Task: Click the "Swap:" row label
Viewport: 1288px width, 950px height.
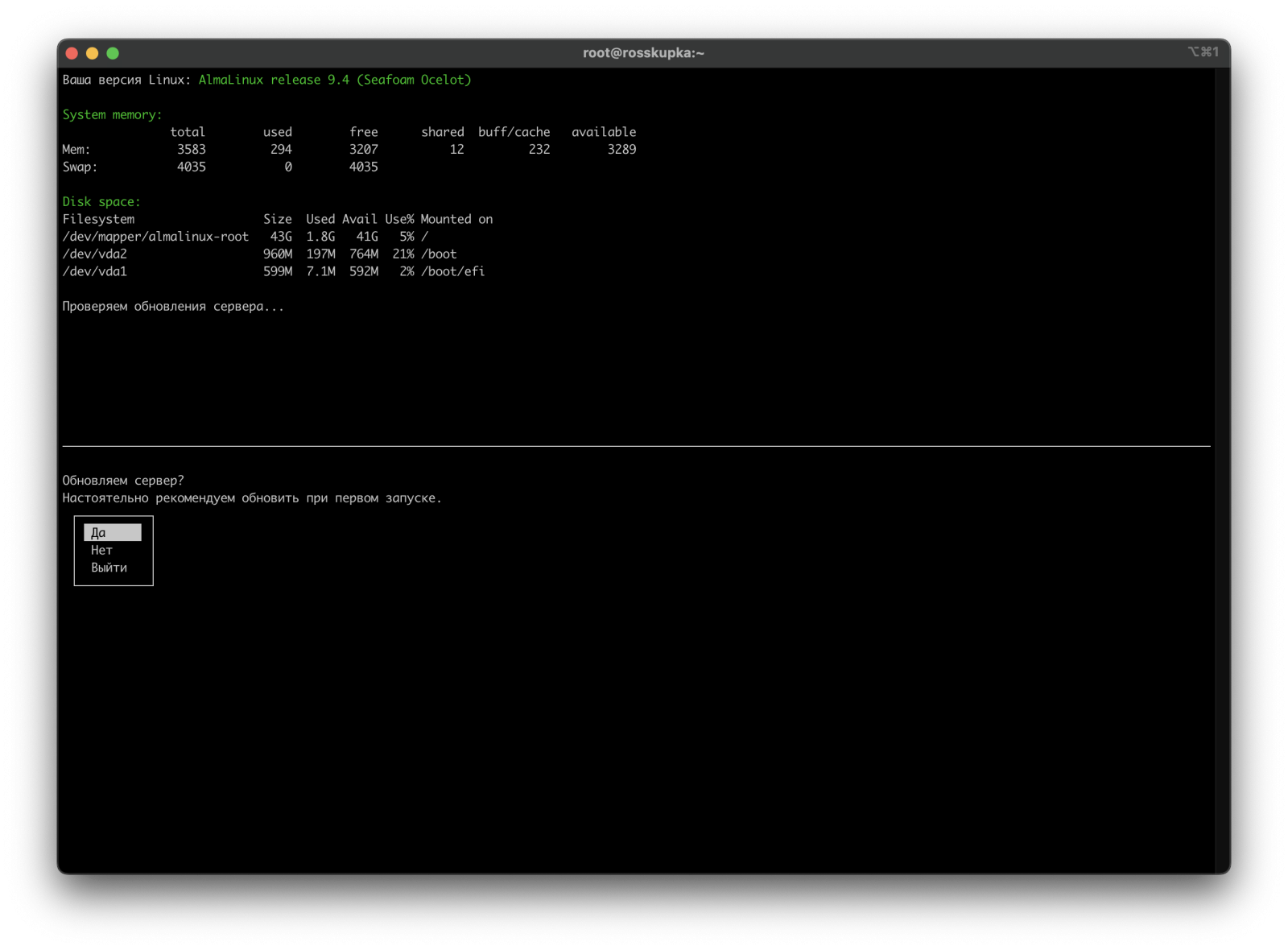Action: point(80,167)
